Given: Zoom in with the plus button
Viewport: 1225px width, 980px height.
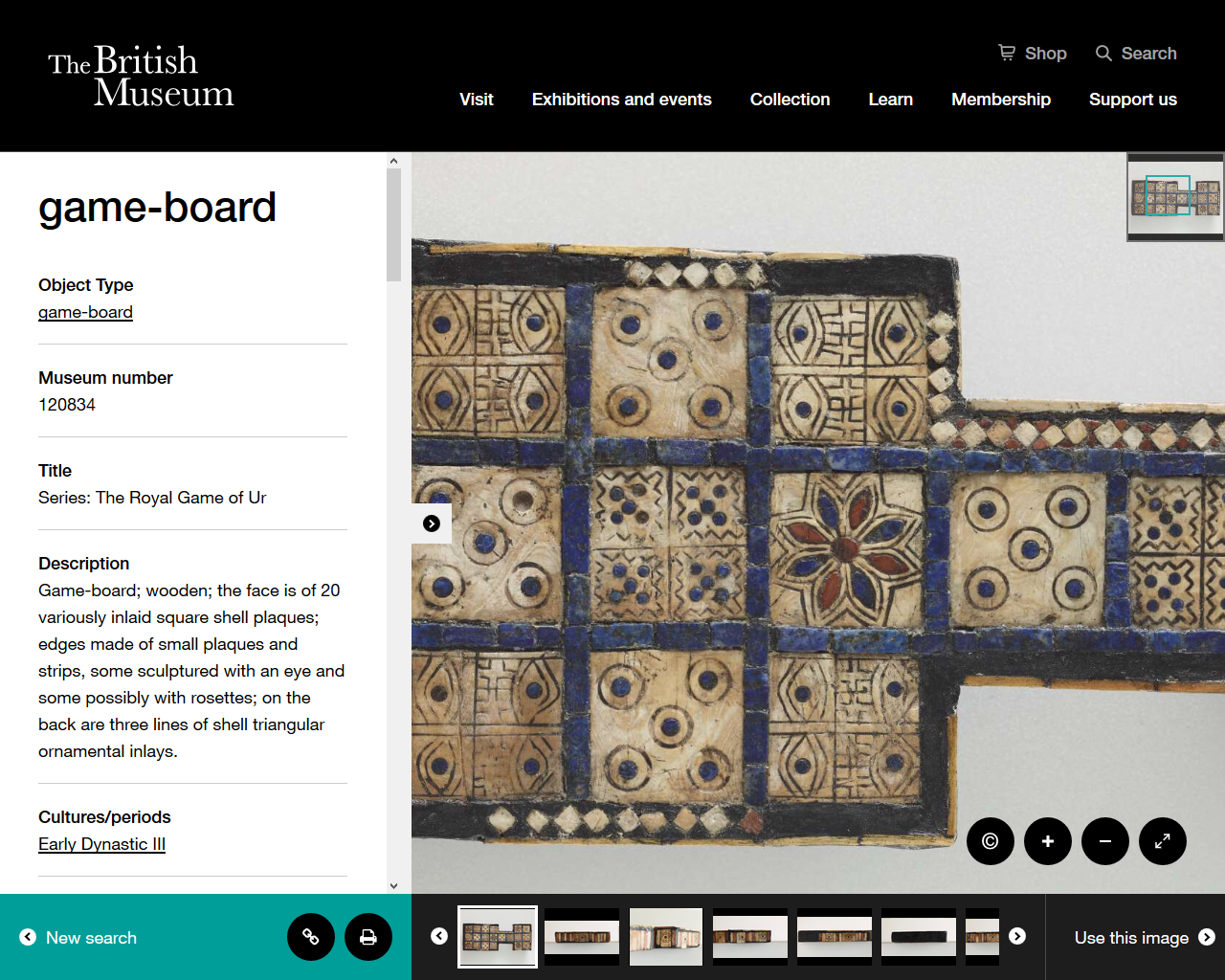Looking at the screenshot, I should (x=1048, y=841).
